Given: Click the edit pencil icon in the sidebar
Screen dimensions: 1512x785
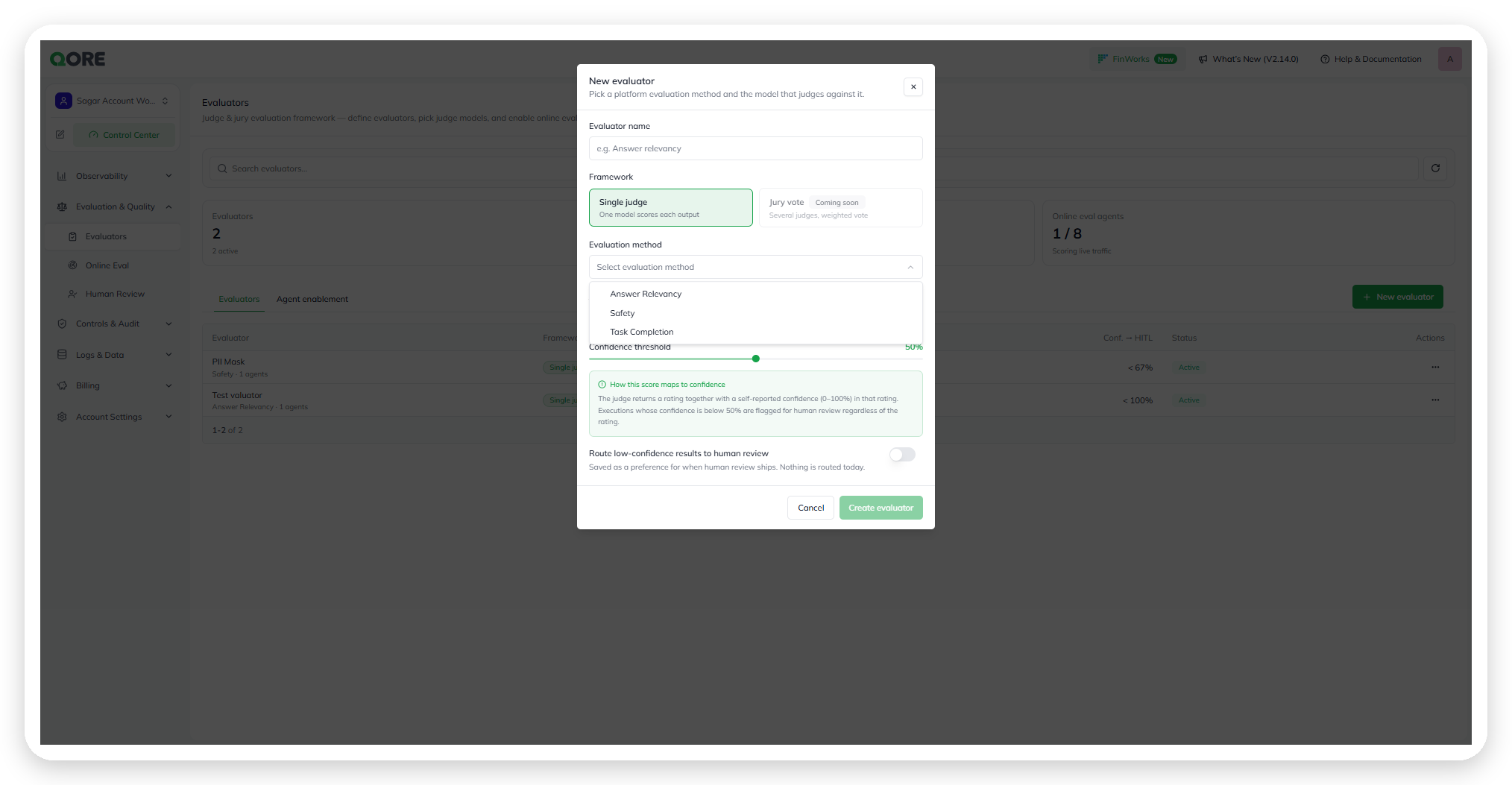Looking at the screenshot, I should pyautogui.click(x=60, y=135).
